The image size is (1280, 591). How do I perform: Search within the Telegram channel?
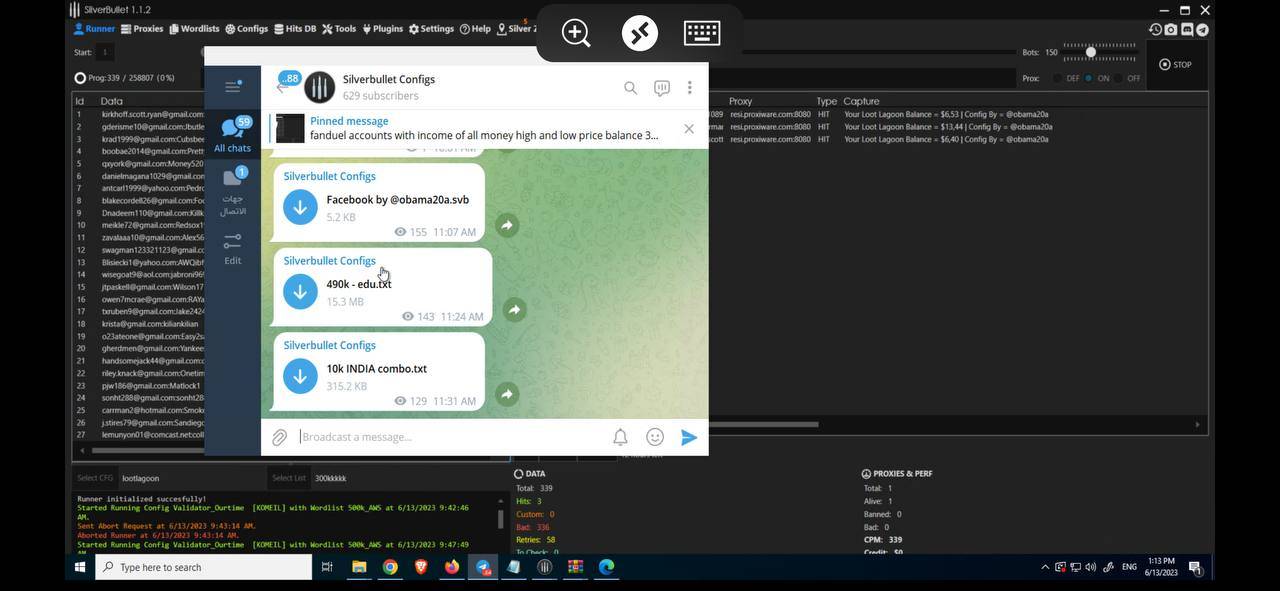pos(630,88)
